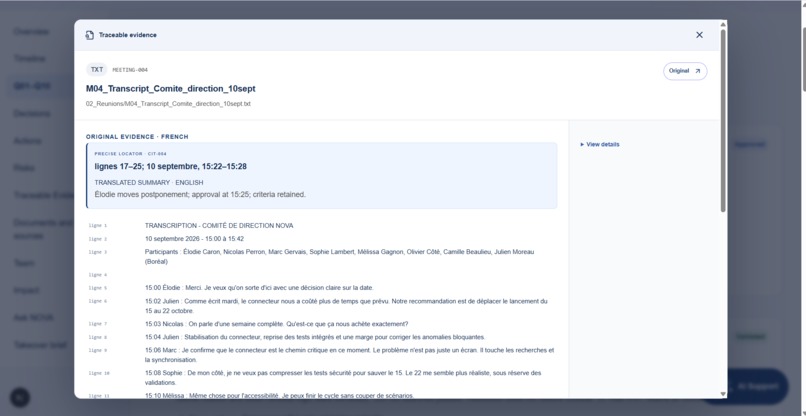This screenshot has width=806, height=416.
Task: Click the dialog scrollbar down arrow
Action: click(x=723, y=394)
